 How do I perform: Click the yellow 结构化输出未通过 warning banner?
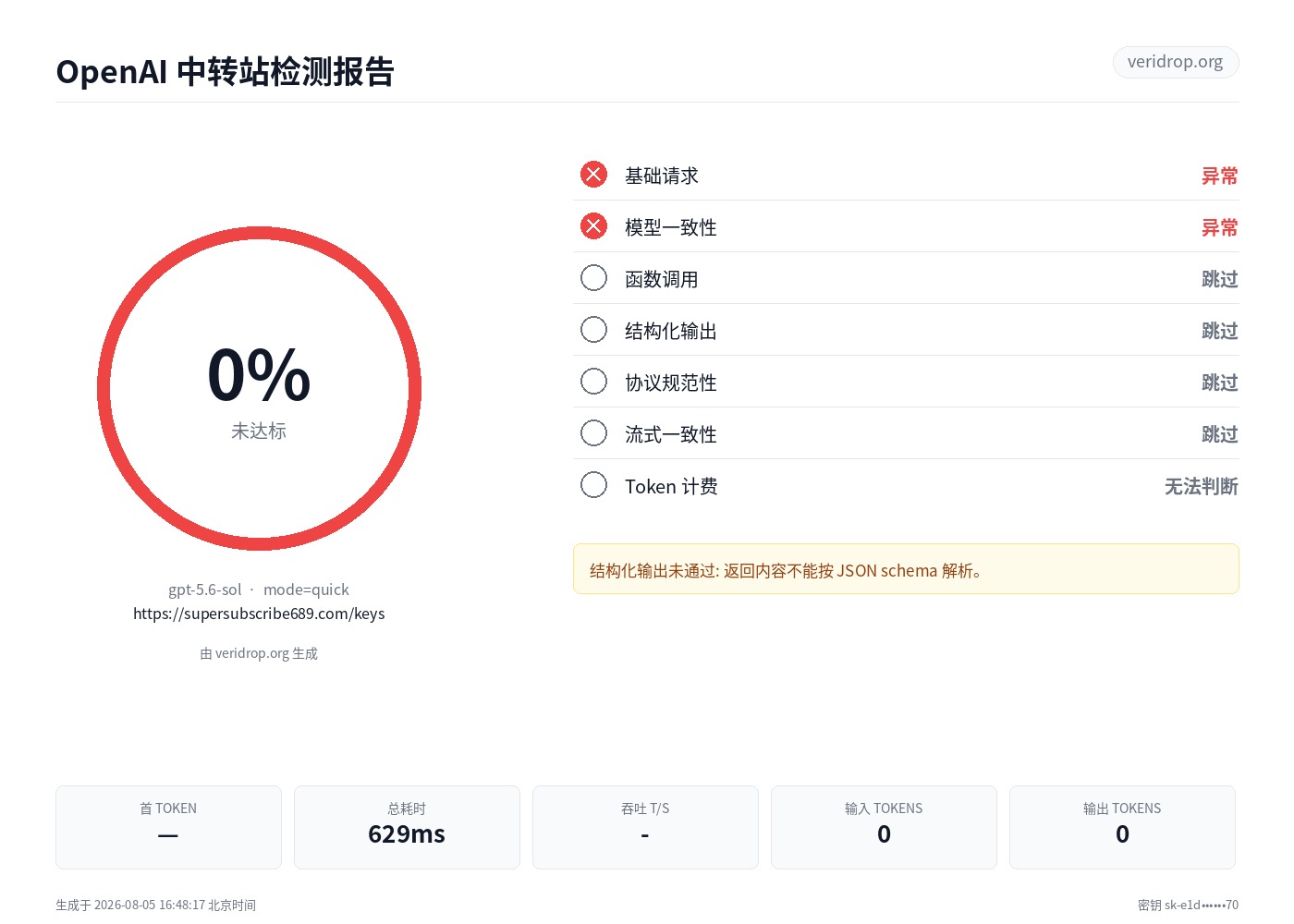[906, 569]
